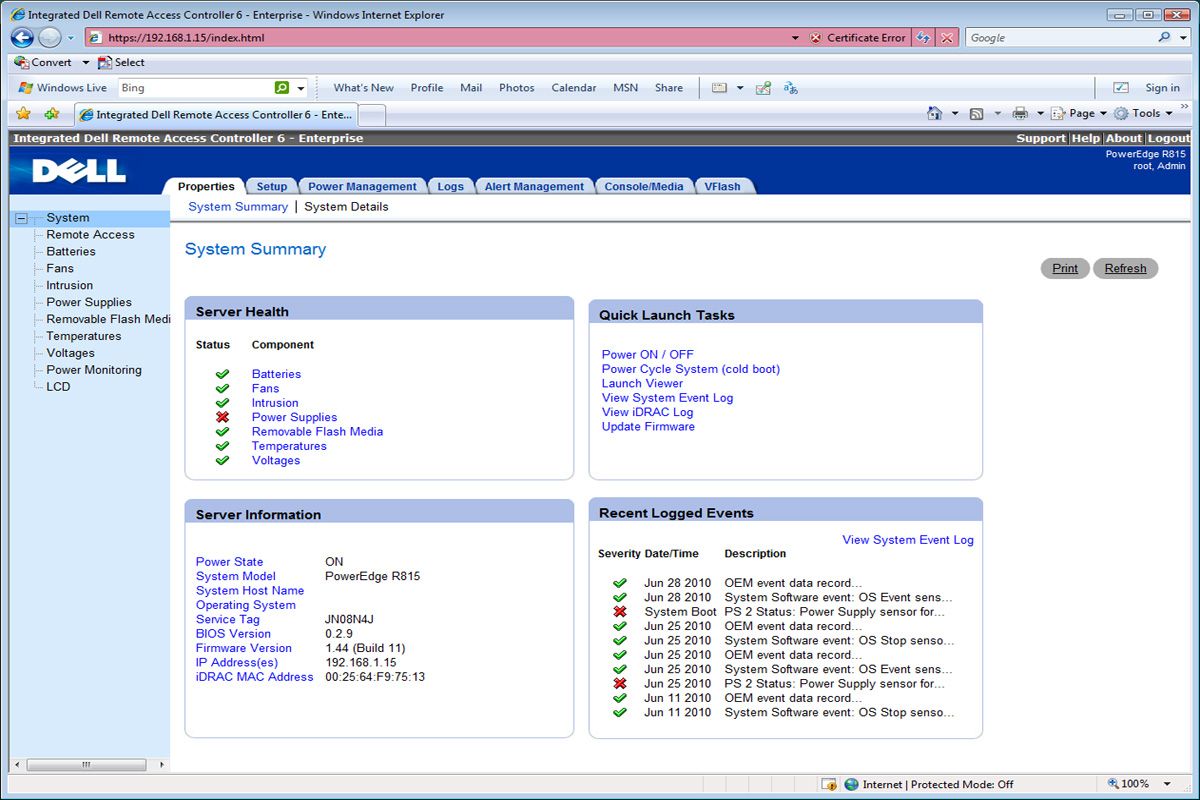Screen dimensions: 1200x800
Task: Click the Add to Favorites star icon
Action: point(52,114)
